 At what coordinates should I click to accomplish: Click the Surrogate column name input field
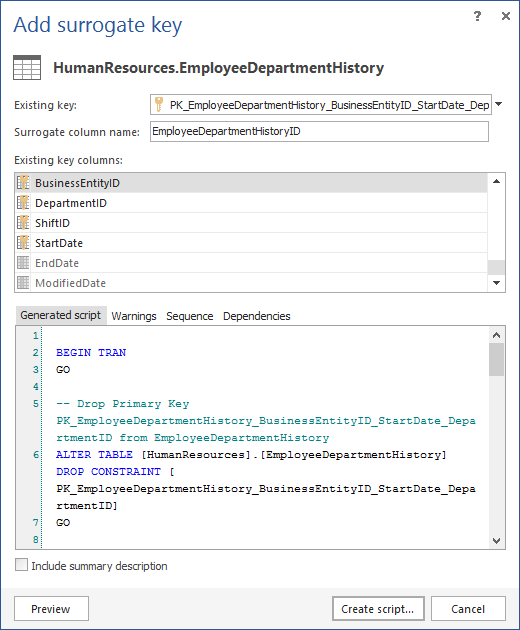coord(319,131)
